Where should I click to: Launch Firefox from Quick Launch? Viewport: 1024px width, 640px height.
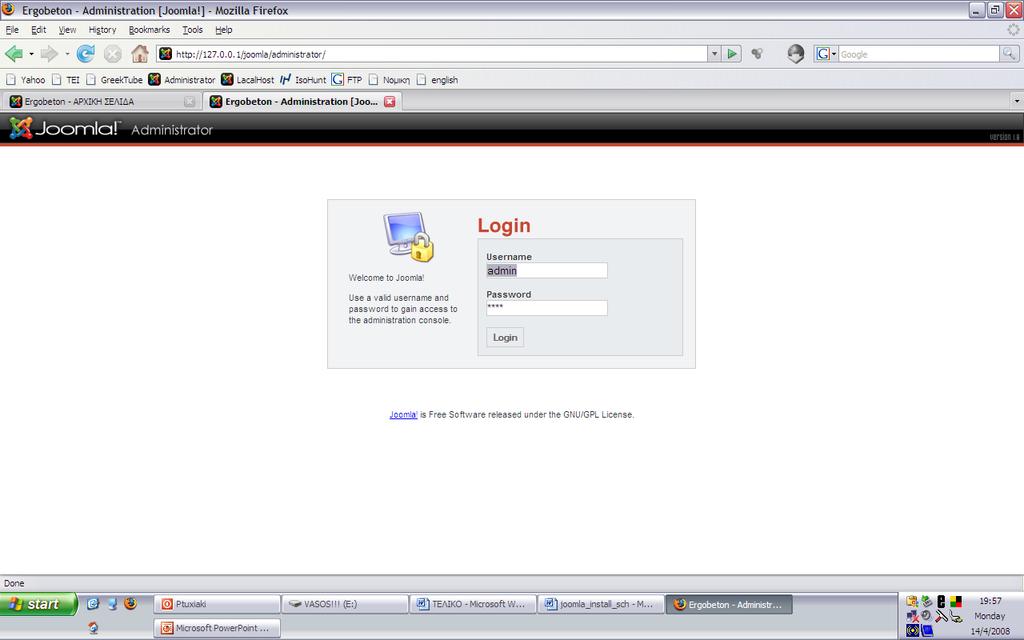131,603
